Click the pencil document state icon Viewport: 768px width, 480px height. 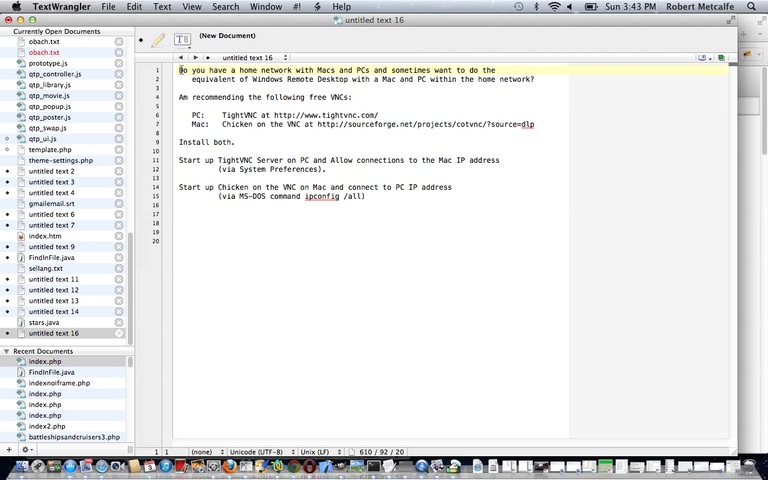[158, 40]
